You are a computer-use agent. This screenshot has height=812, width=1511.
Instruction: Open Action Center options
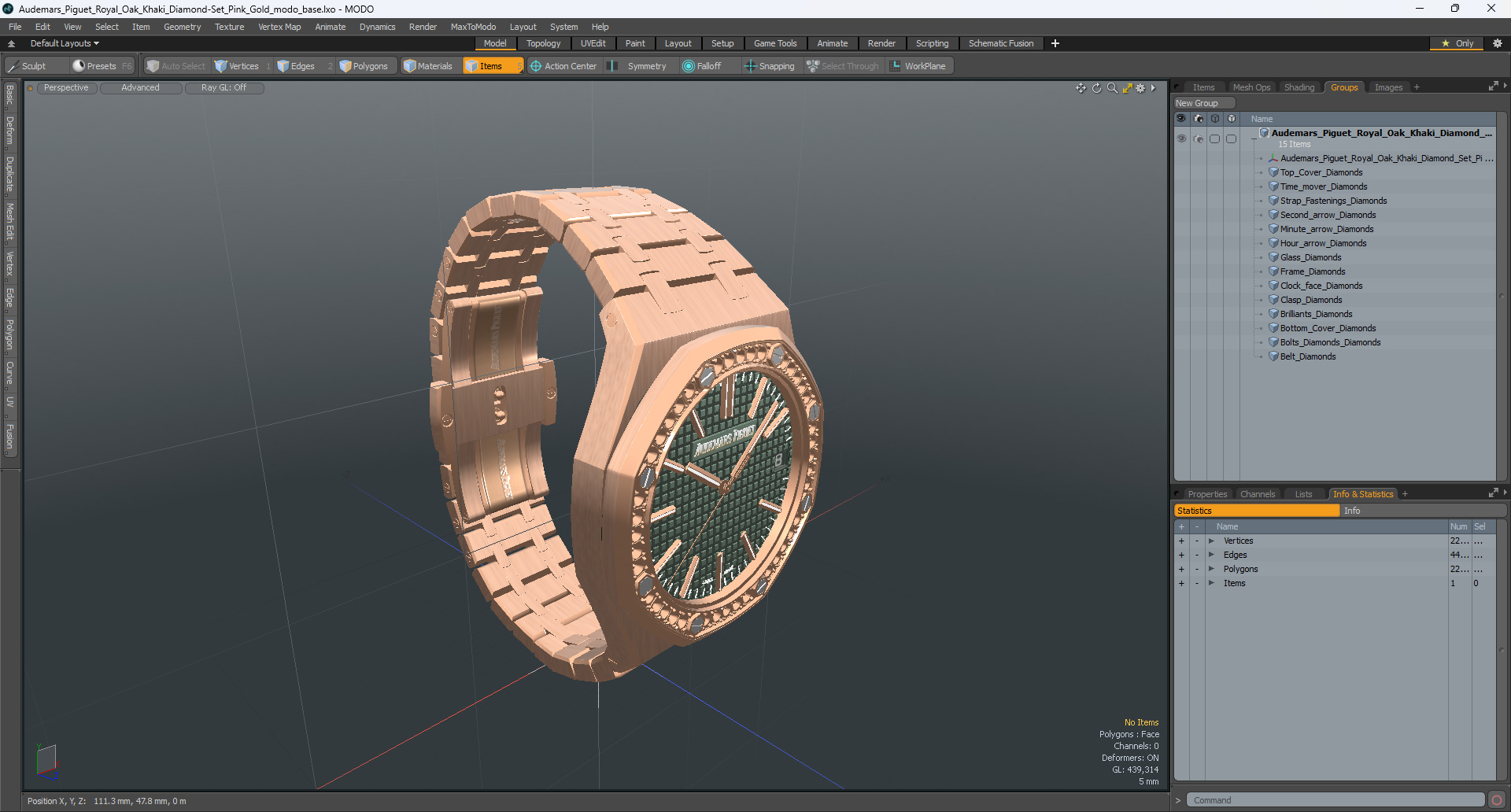(x=563, y=66)
